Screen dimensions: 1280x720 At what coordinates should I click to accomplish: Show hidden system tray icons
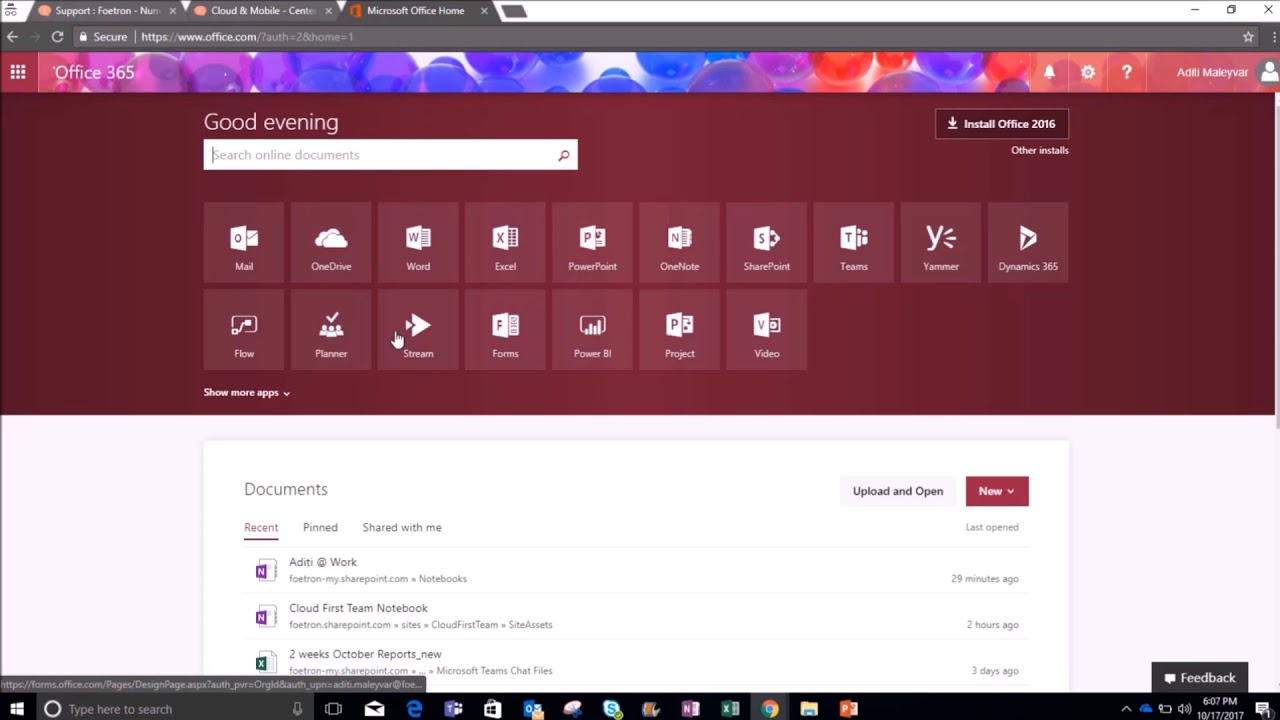pyautogui.click(x=1126, y=708)
